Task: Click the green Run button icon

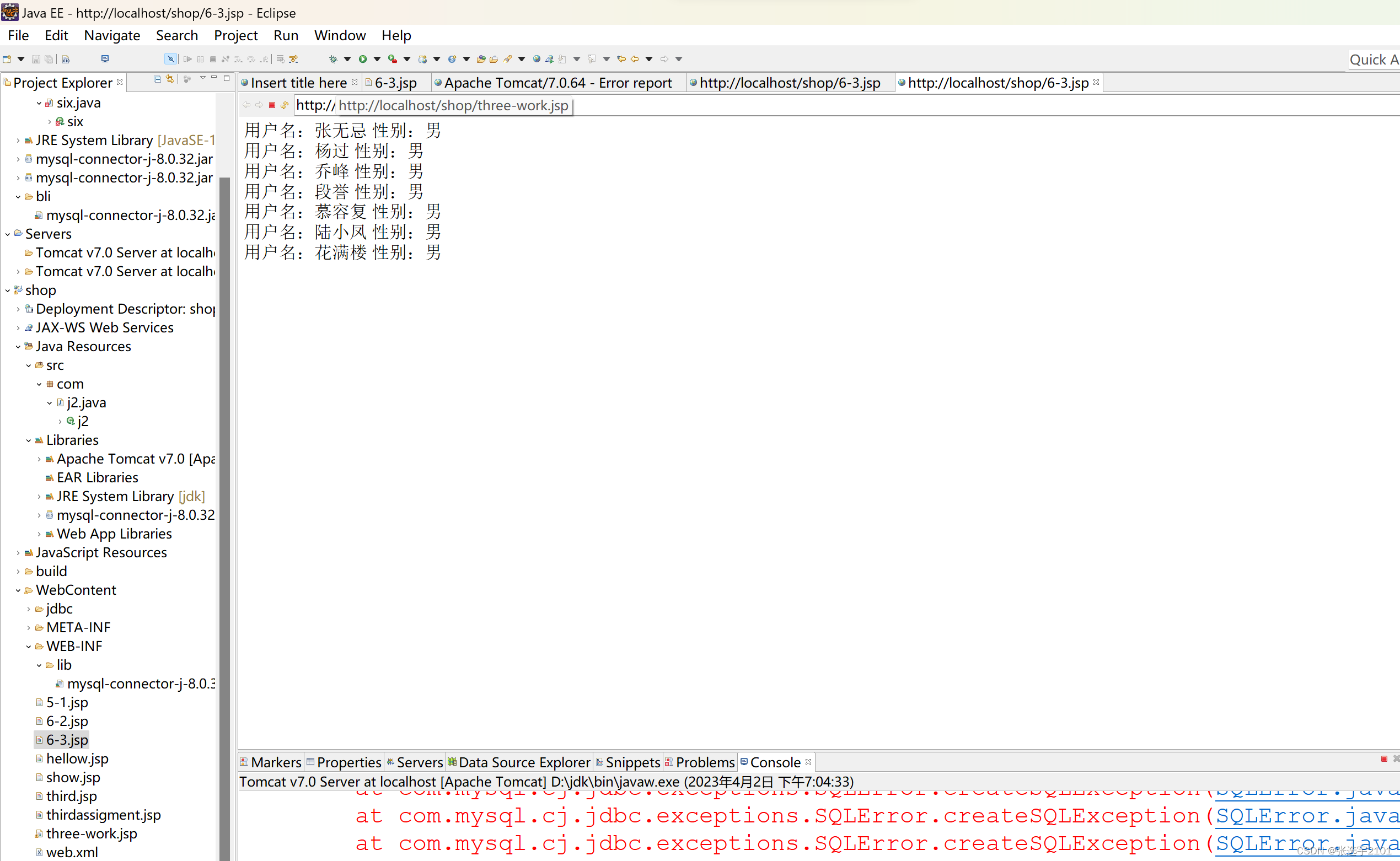Action: pos(362,58)
